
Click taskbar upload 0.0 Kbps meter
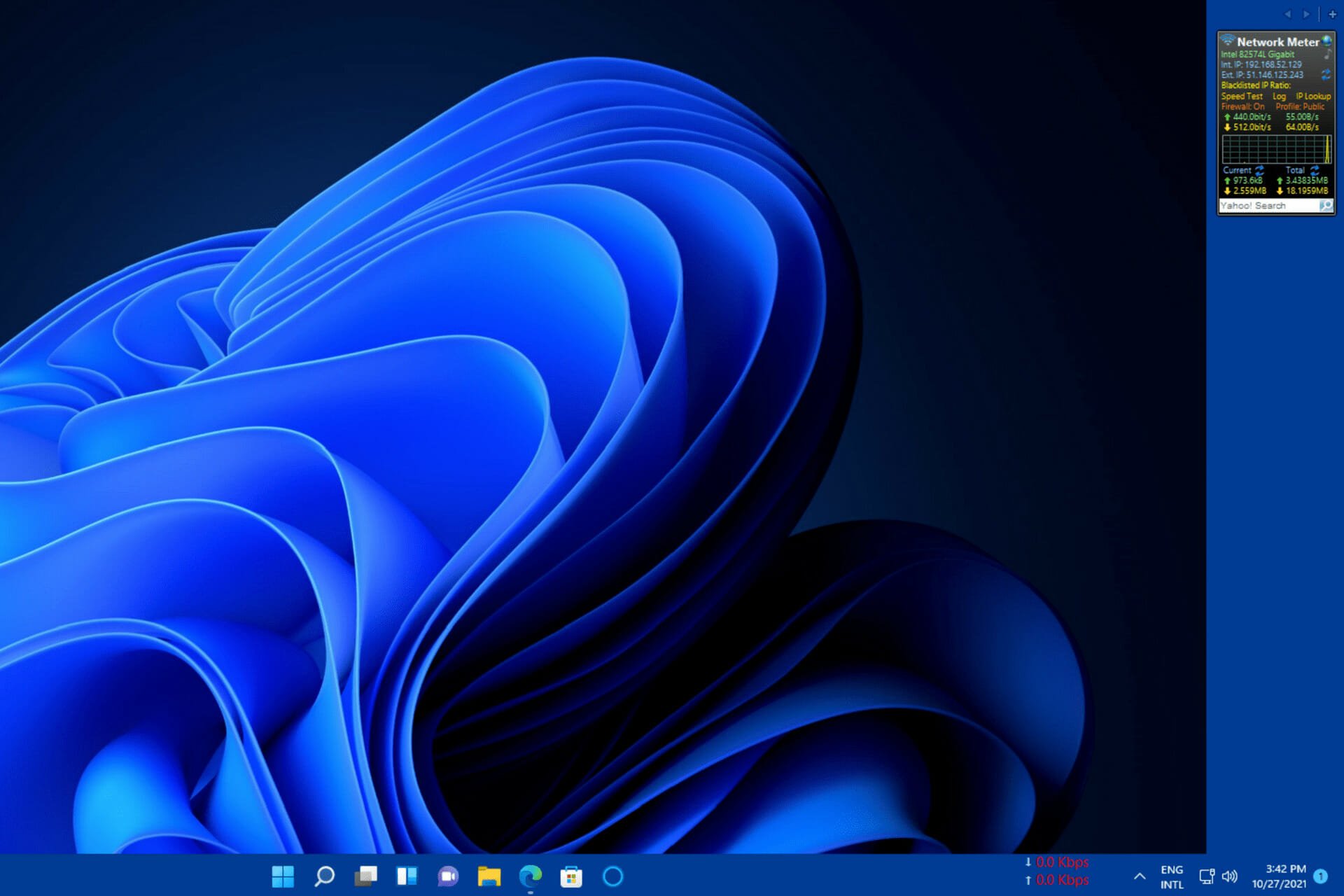pos(1057,880)
